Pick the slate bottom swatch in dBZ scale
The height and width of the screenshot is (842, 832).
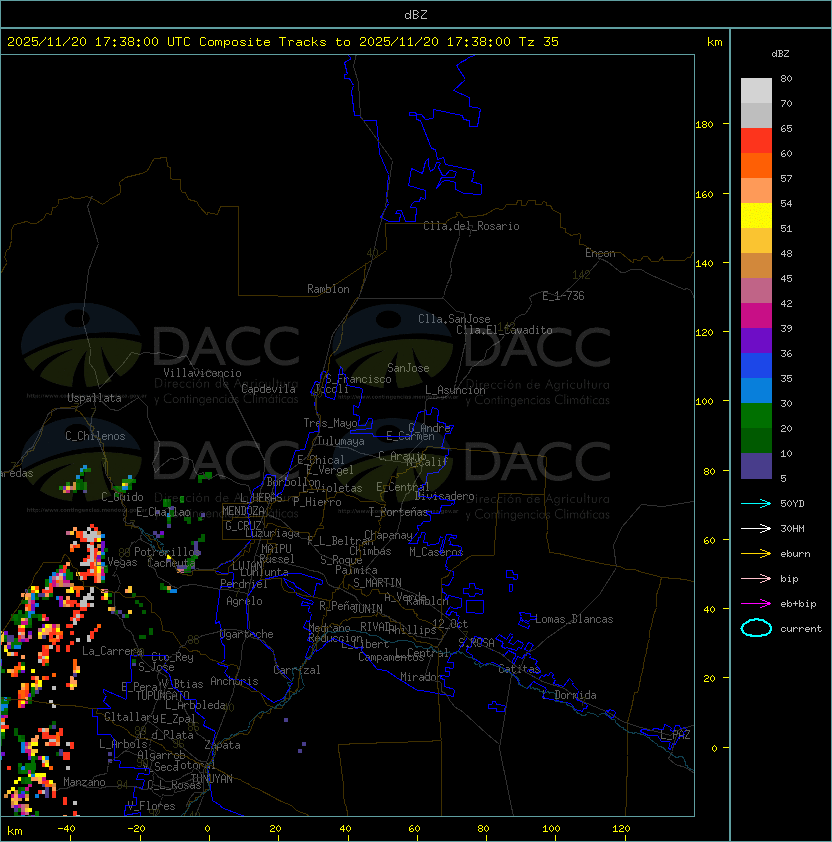[756, 466]
